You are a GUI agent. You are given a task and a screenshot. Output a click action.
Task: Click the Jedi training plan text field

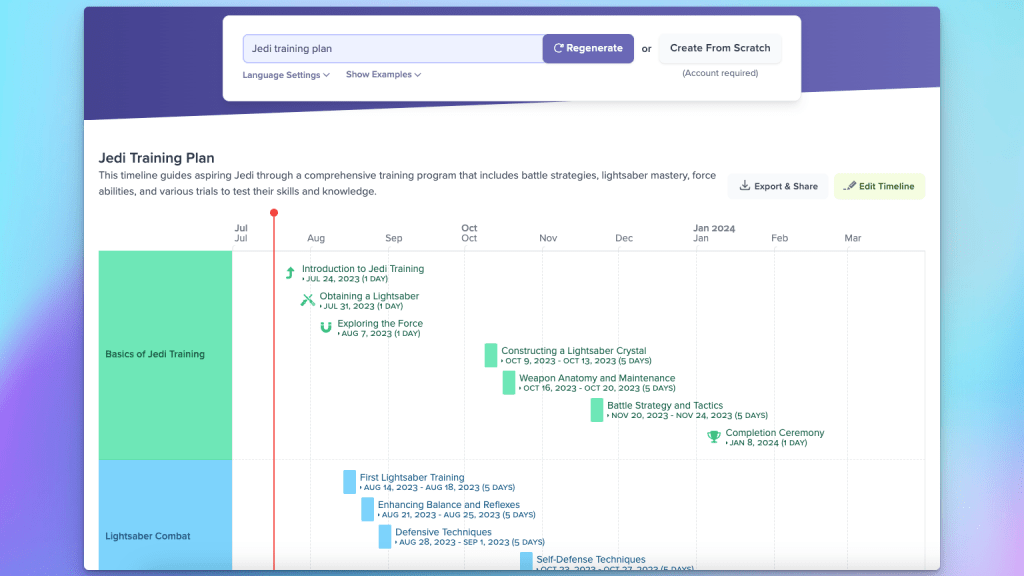[x=392, y=48]
